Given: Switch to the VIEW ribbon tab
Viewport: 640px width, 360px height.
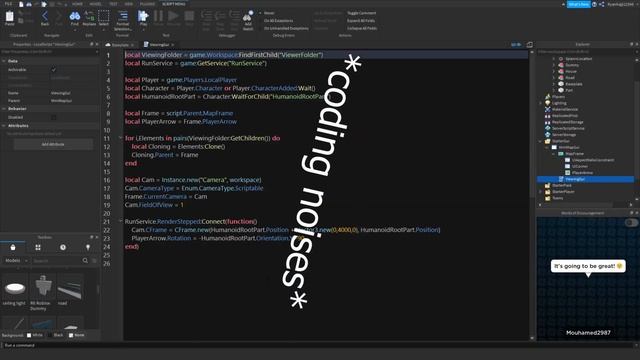Looking at the screenshot, I should [129, 4].
